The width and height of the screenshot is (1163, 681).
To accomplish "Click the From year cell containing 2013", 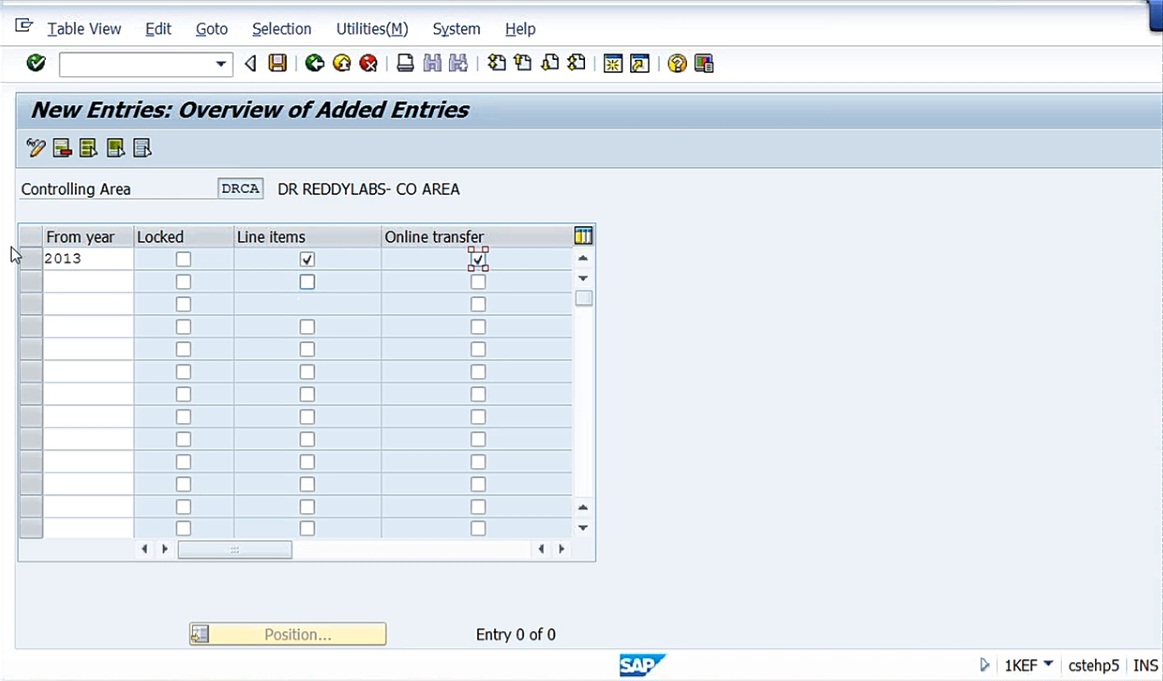I will pos(88,259).
